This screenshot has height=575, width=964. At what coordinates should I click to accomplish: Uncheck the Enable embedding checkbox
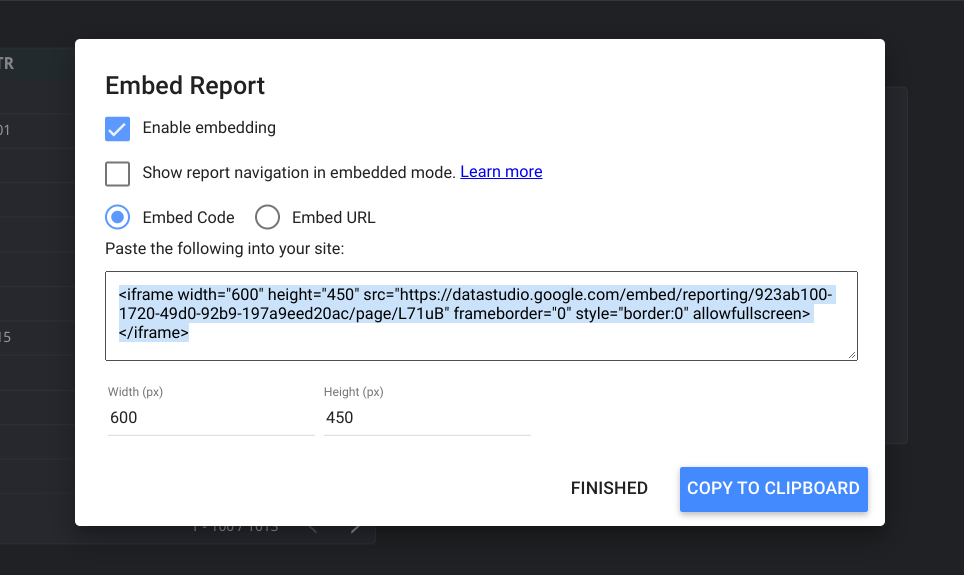point(117,129)
